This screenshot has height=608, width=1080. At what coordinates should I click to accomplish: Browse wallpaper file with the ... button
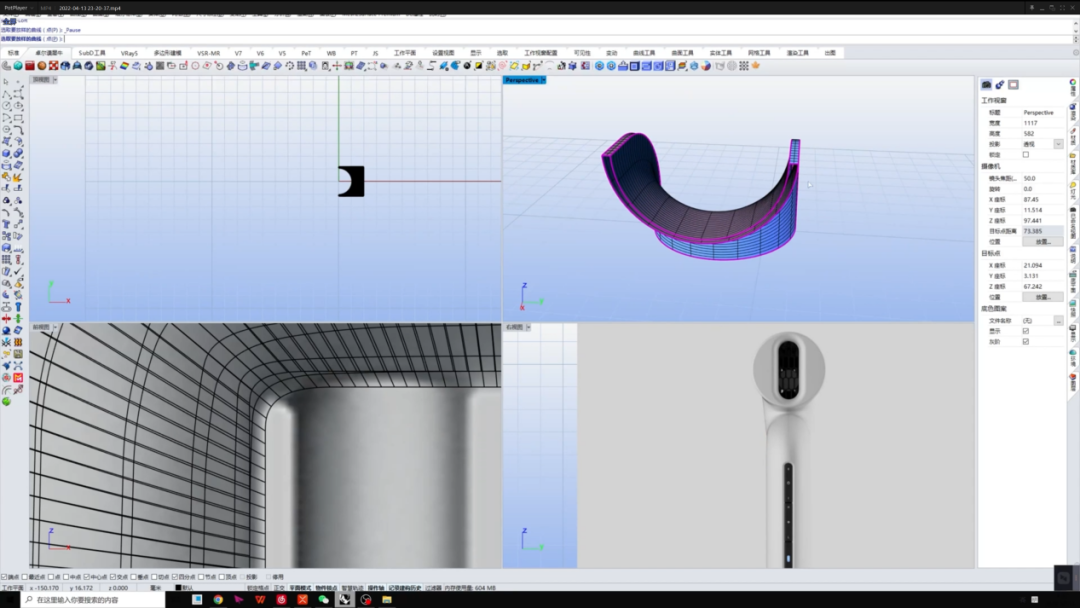click(1059, 321)
